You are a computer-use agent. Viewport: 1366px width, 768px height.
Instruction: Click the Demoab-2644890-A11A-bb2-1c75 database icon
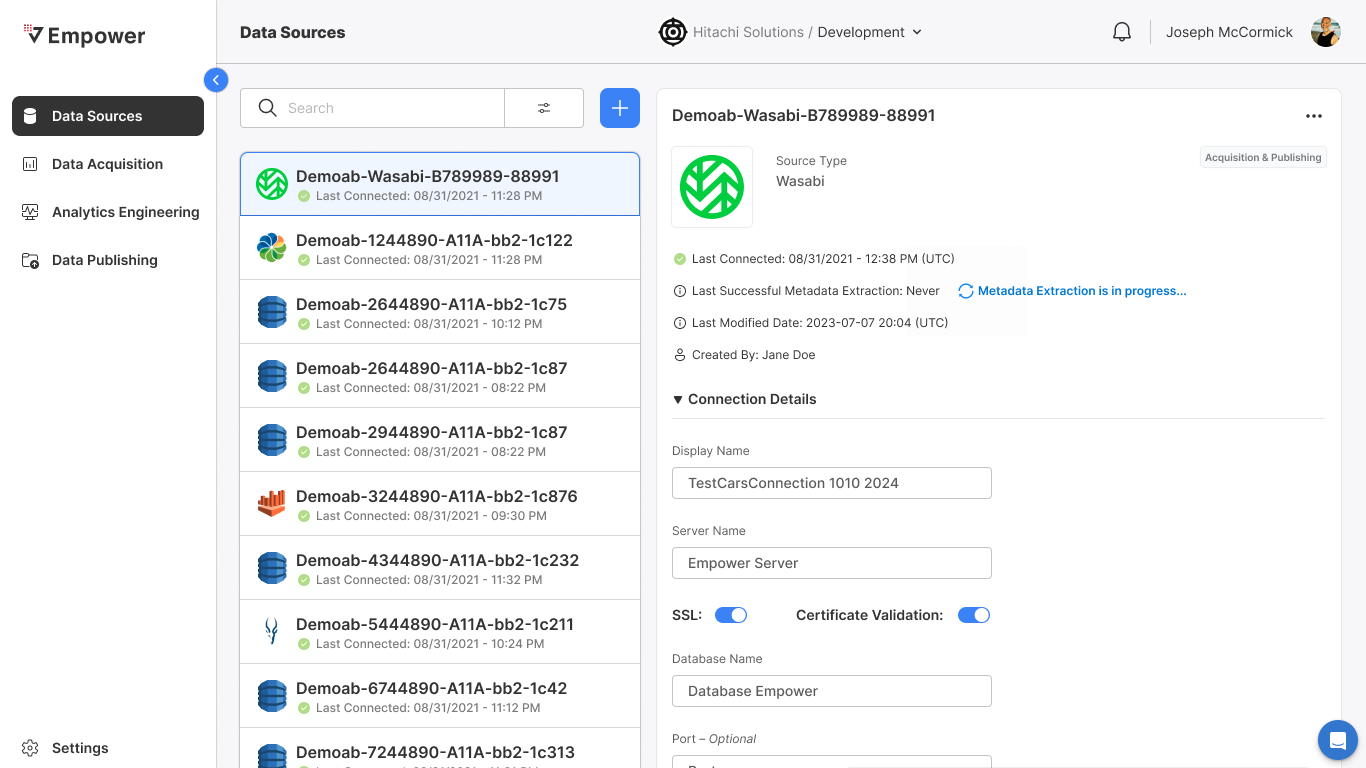click(272, 312)
